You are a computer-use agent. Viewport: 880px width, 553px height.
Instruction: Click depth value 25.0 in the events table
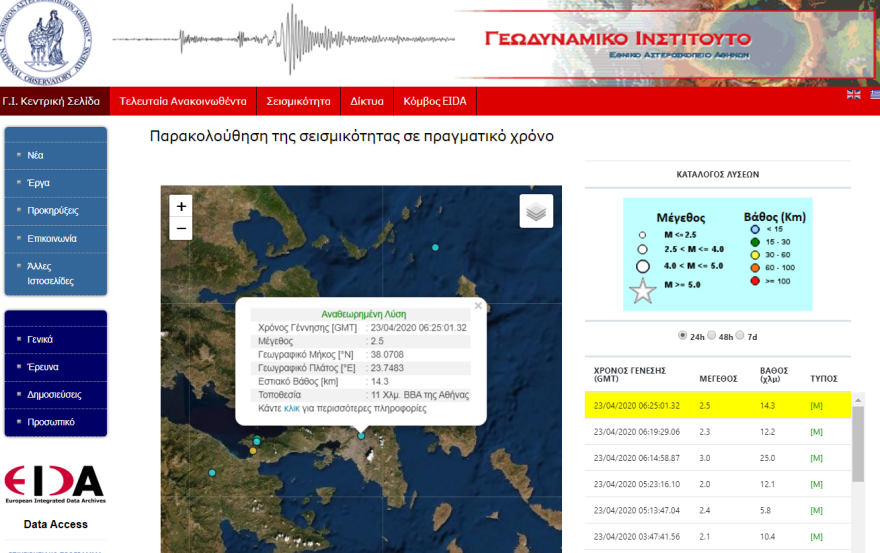768,458
